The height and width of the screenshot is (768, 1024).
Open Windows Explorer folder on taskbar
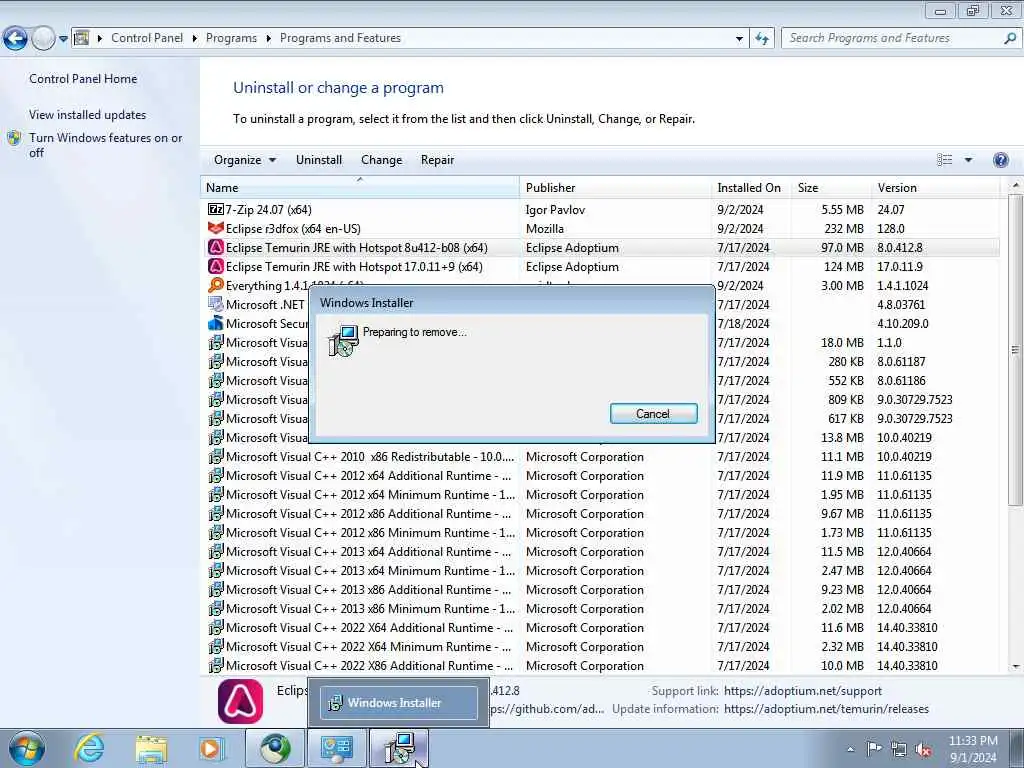[x=152, y=749]
